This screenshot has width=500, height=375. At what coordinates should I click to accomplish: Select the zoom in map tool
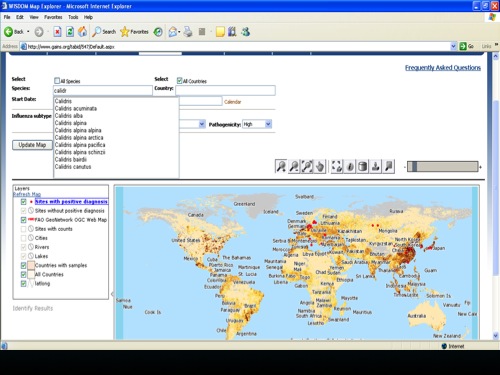[x=281, y=166]
